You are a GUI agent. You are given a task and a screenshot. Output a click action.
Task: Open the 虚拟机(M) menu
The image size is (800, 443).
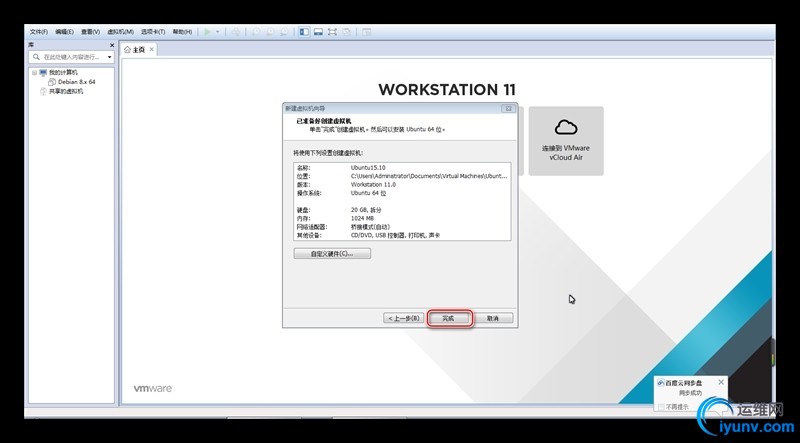pyautogui.click(x=120, y=32)
